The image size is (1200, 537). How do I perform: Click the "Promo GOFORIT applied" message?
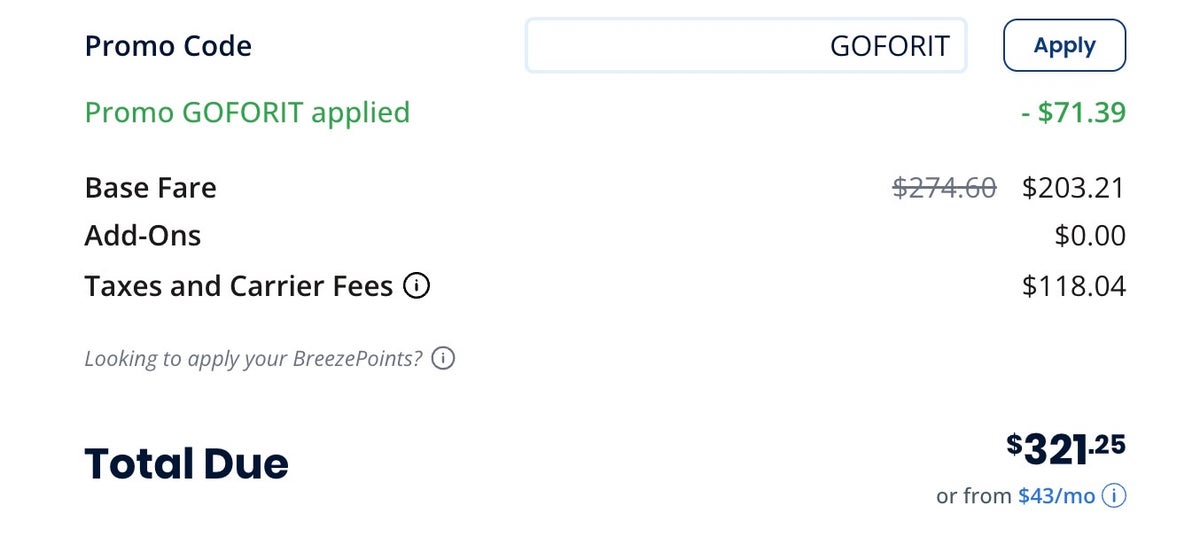[247, 112]
